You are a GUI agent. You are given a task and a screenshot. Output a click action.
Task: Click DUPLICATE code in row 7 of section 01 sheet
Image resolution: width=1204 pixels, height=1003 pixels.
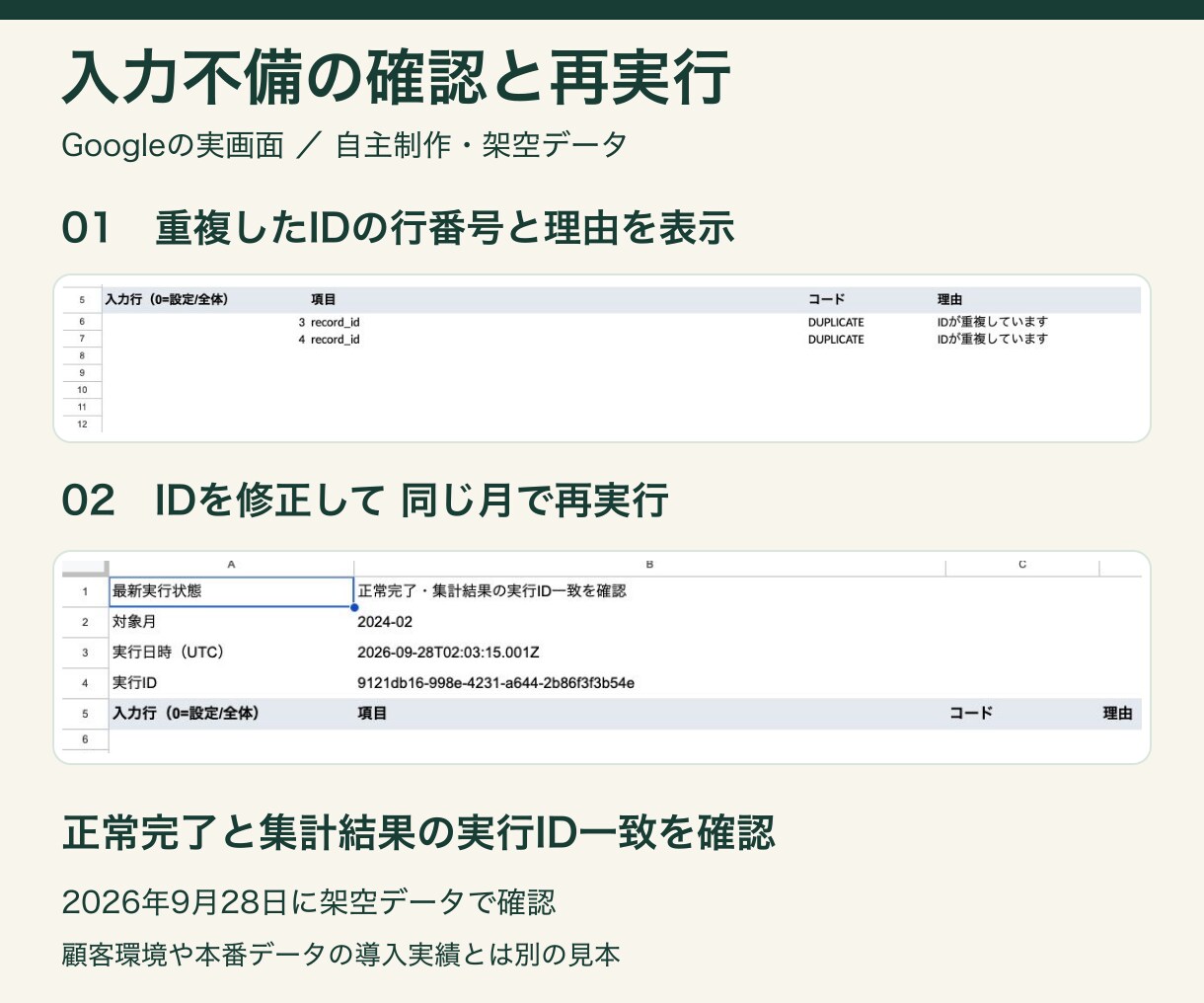click(x=836, y=340)
